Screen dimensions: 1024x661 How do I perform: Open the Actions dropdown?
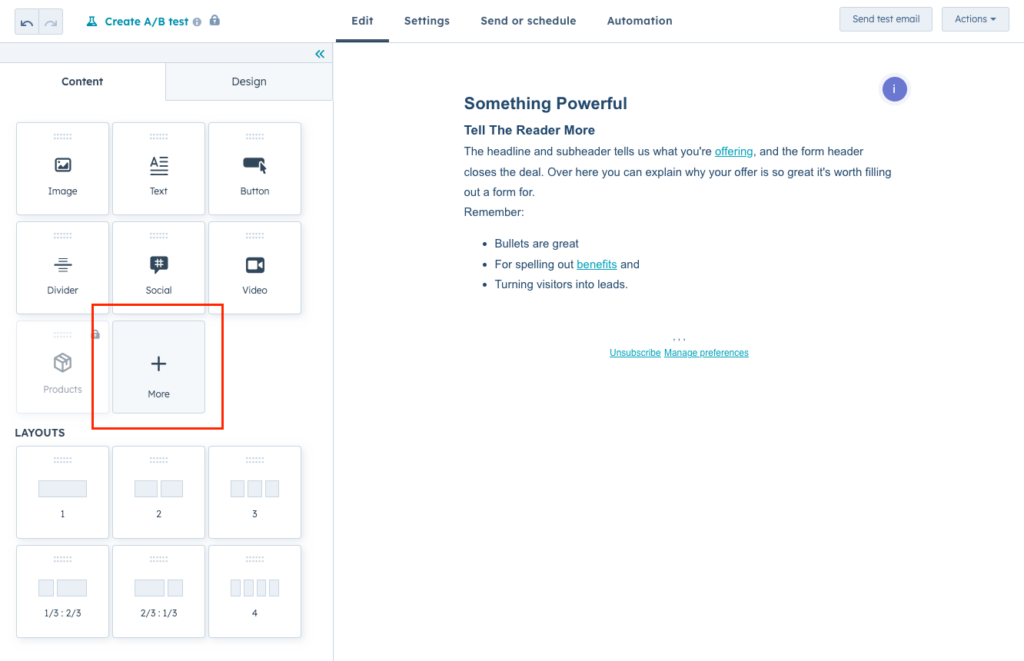point(975,19)
